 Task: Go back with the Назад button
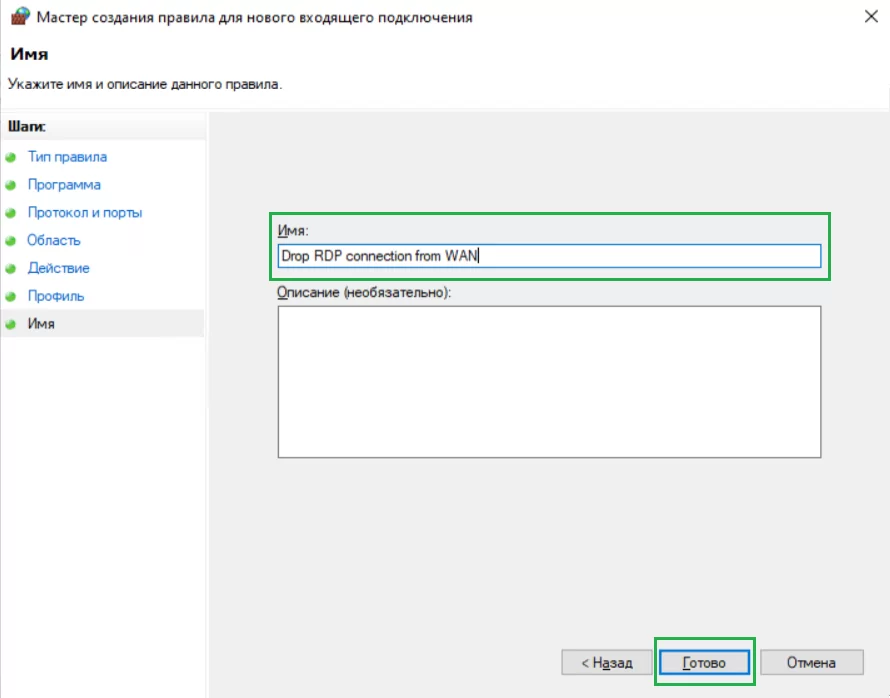point(606,662)
